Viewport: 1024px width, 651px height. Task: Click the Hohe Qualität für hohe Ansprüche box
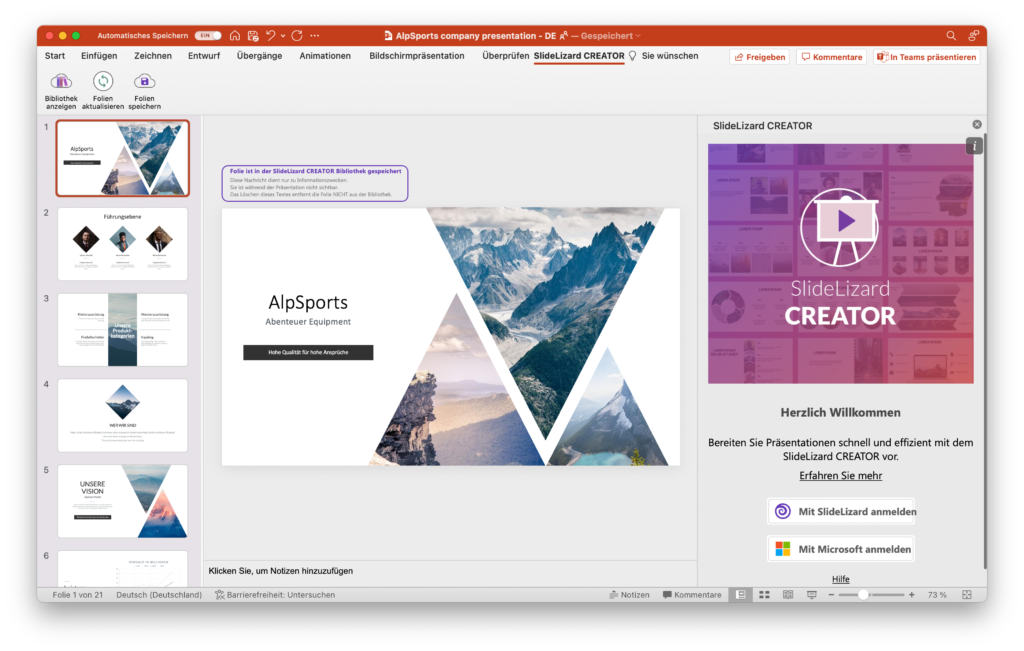tap(308, 353)
